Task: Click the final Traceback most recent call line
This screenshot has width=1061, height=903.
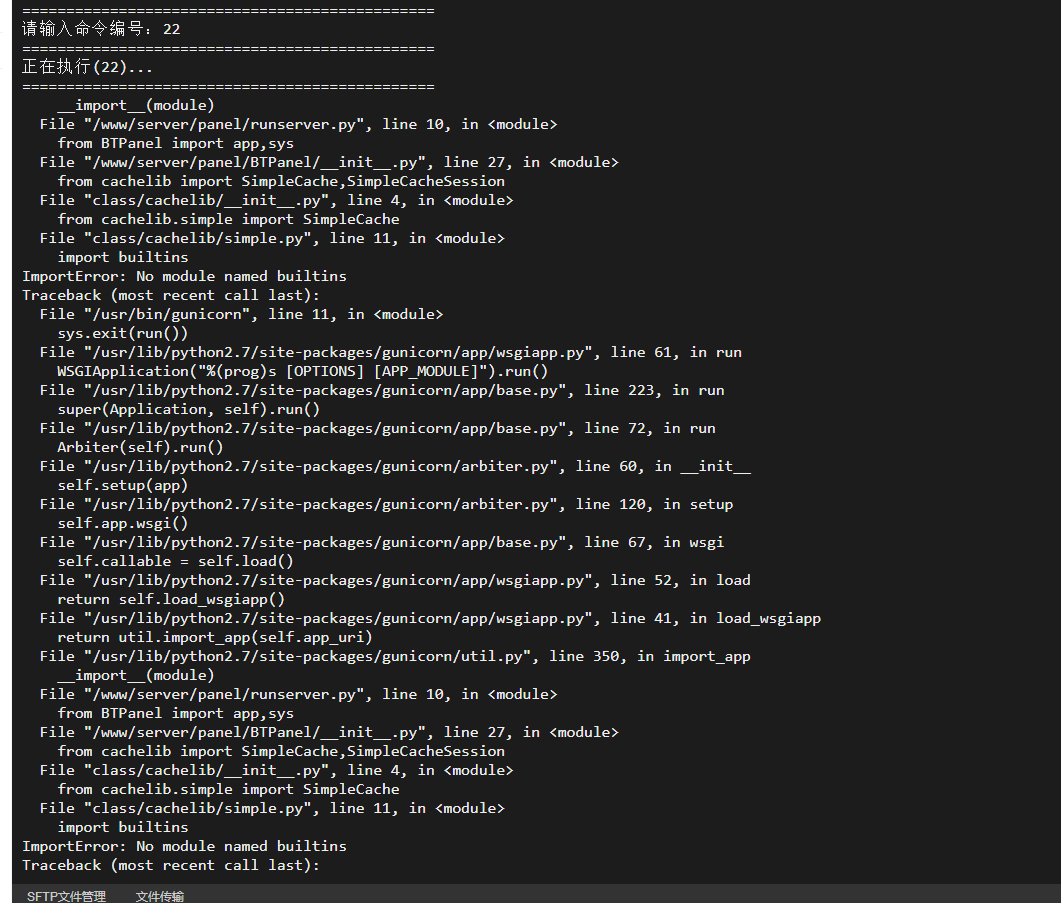Action: 171,865
